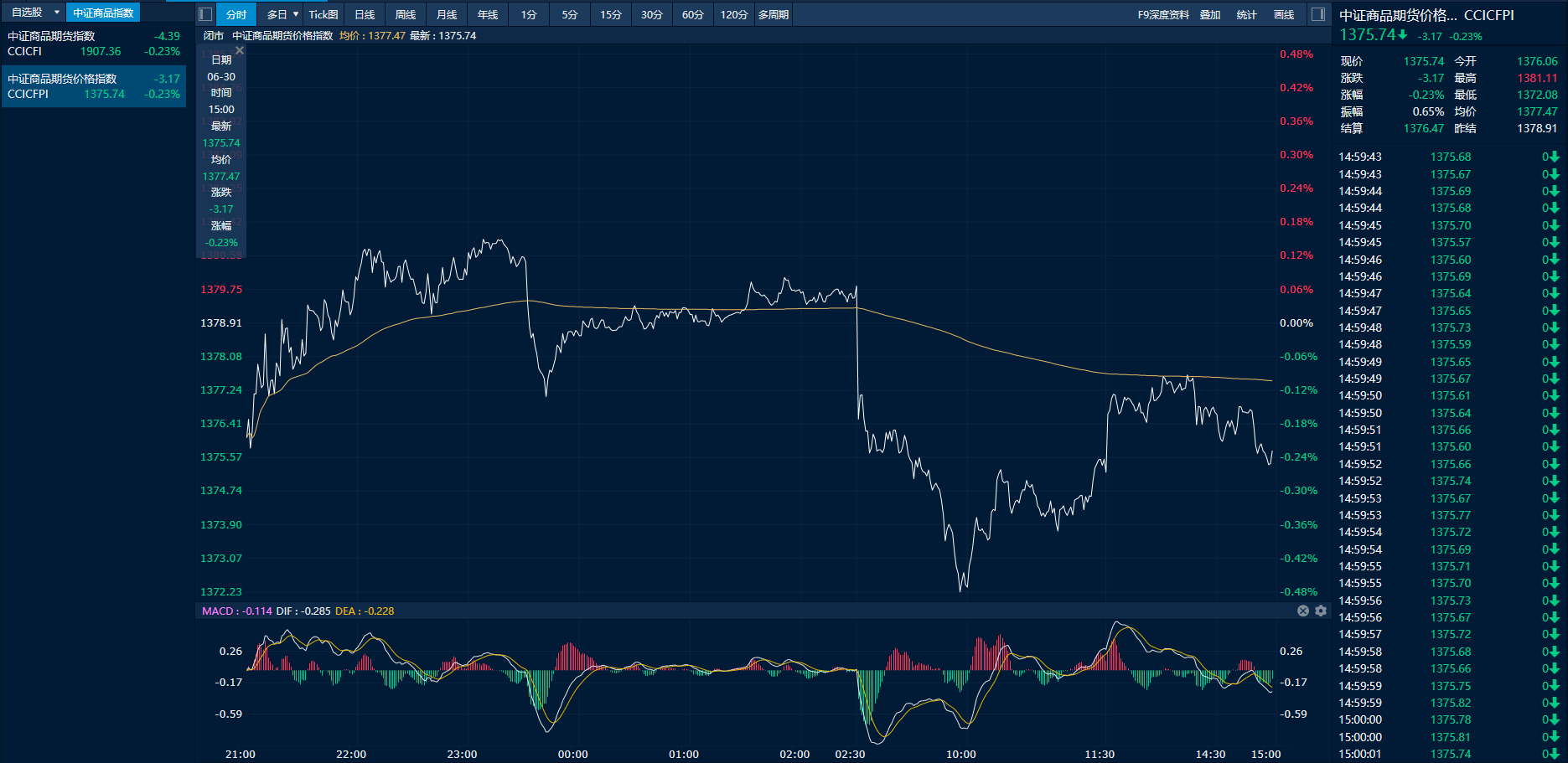Switch to 日线 daily chart
1568x763 pixels.
(x=365, y=14)
